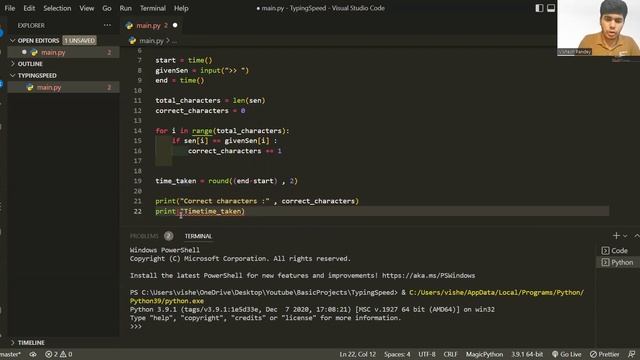Select the Code terminal instance
This screenshot has width=640, height=360.
pos(615,251)
